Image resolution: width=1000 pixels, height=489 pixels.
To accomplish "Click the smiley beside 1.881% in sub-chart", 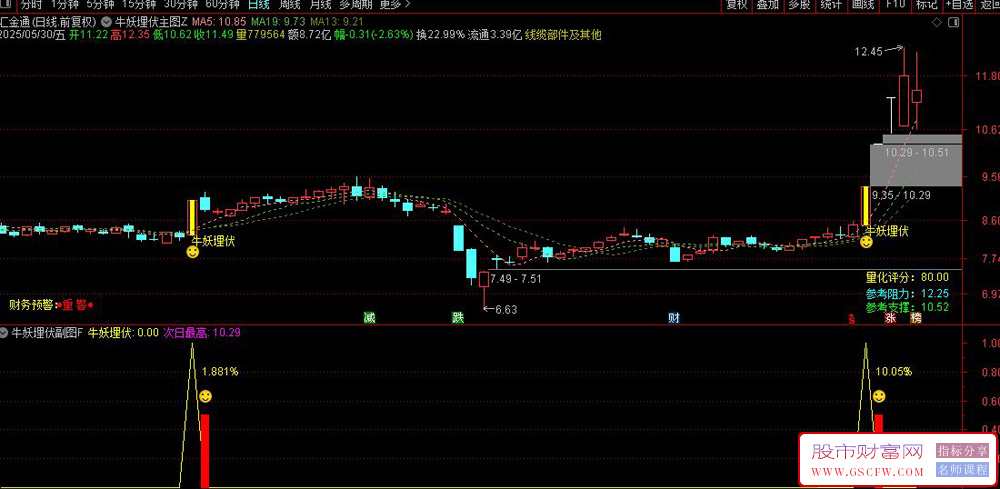I will [205, 397].
